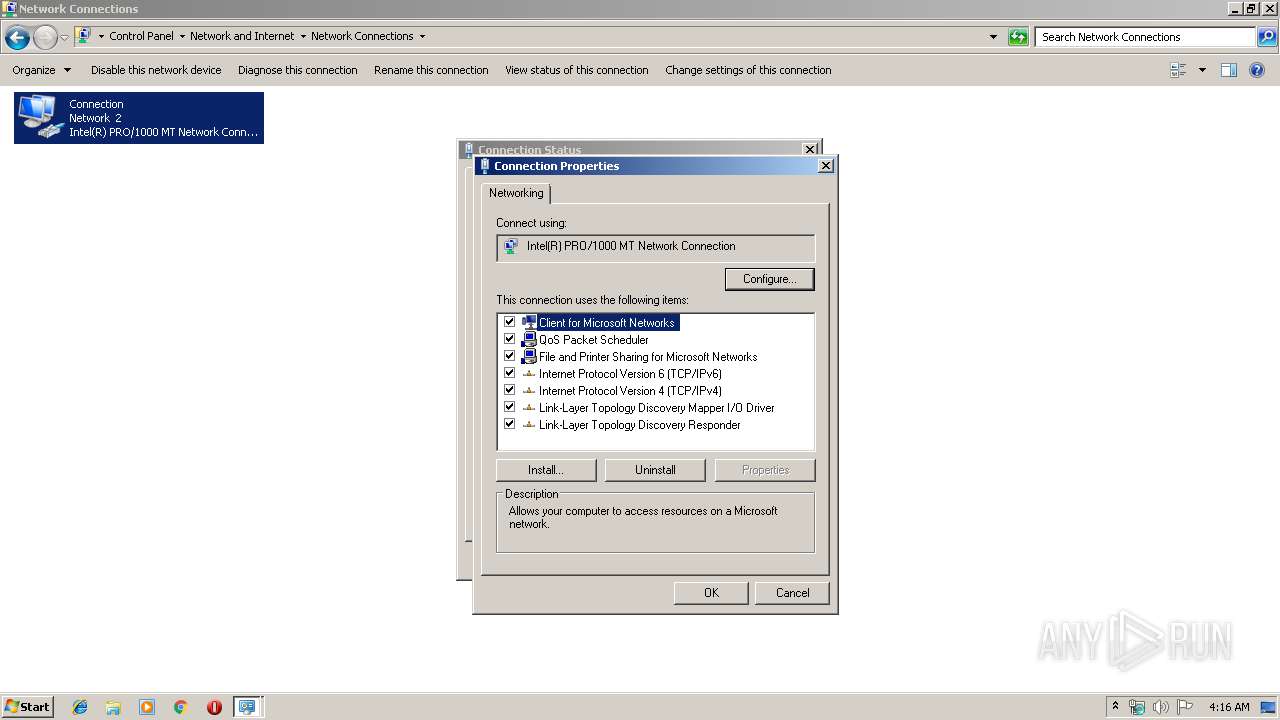Viewport: 1280px width, 720px height.
Task: Click the volume speaker tray icon
Action: pos(1161,707)
